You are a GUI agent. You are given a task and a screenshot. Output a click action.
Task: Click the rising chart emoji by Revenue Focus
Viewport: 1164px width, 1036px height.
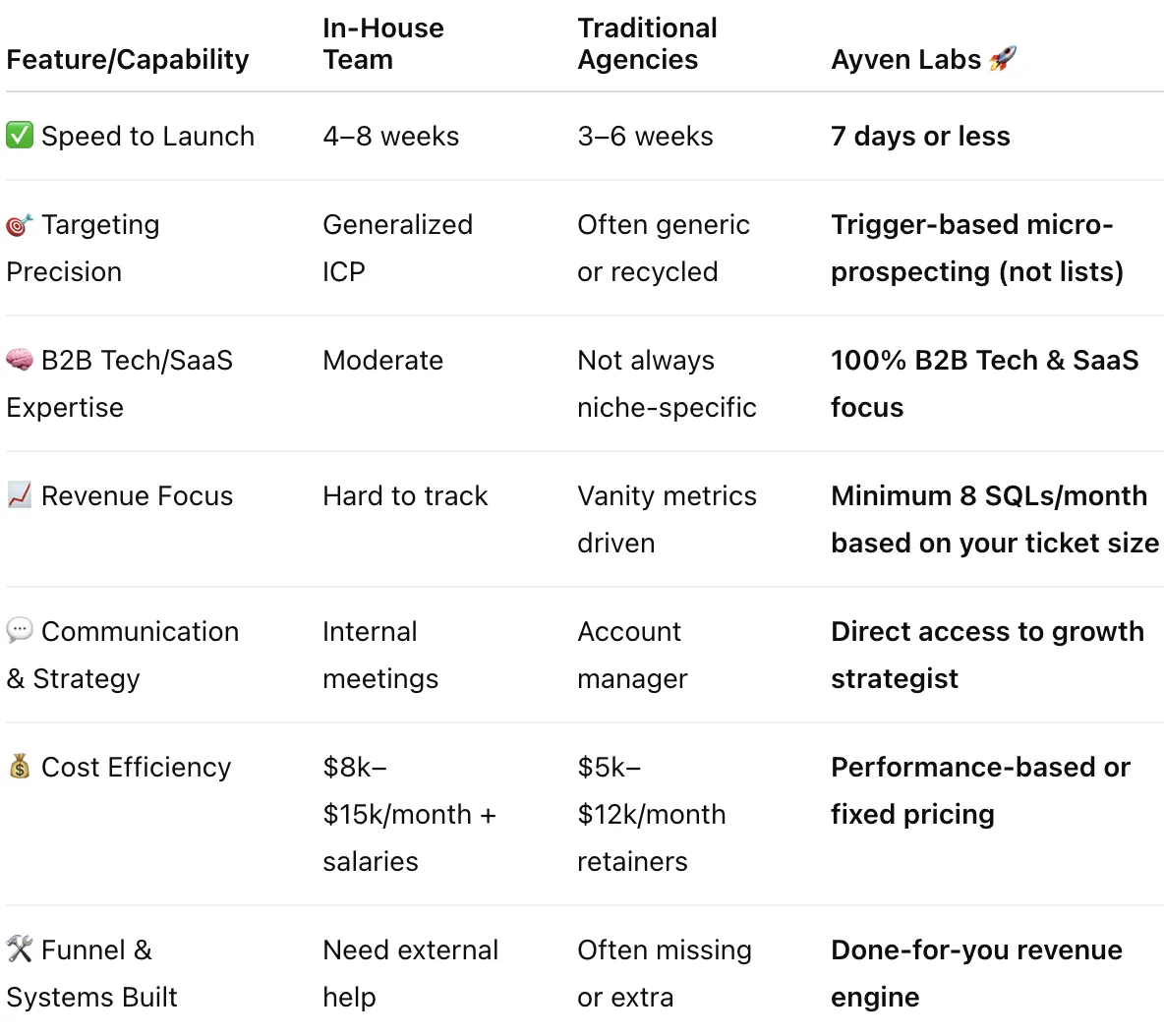tap(20, 495)
